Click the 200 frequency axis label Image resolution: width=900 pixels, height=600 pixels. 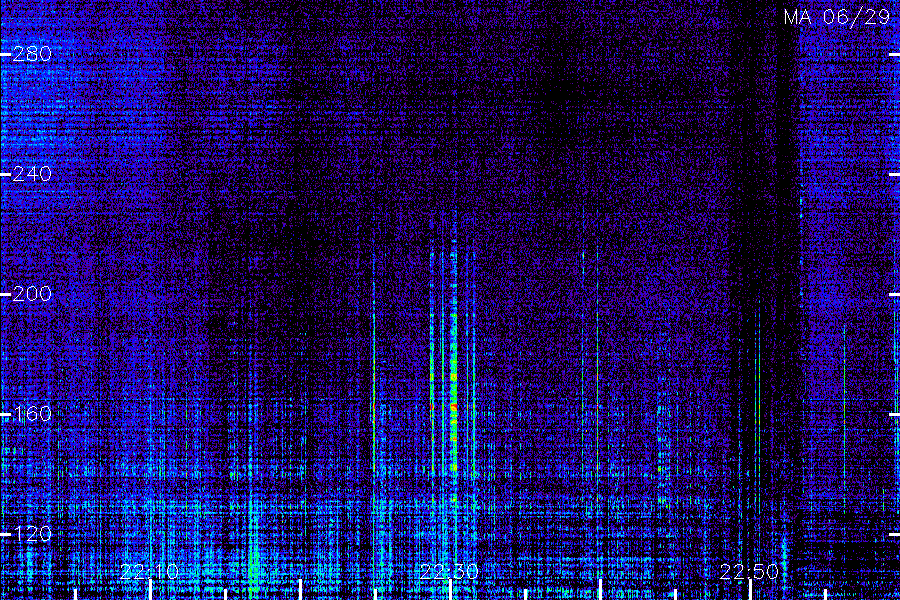pos(32,294)
